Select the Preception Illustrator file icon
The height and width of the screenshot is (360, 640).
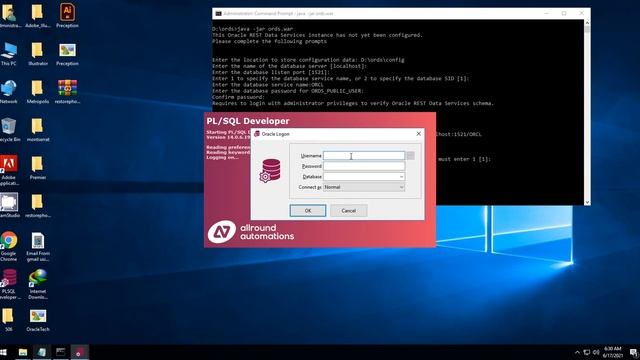(67, 16)
